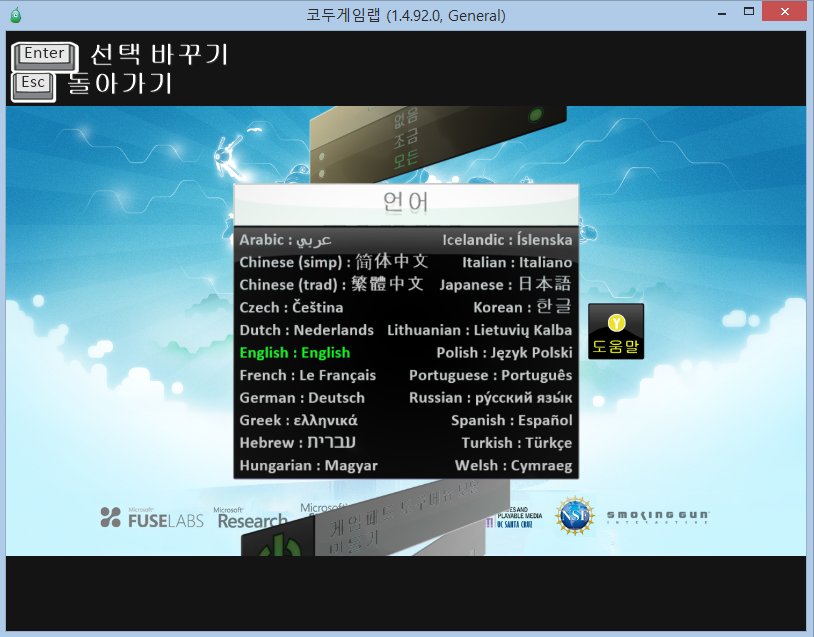Screen dimensions: 814x637
Task: Minimize the Kodu Game Lab window
Action: point(722,13)
